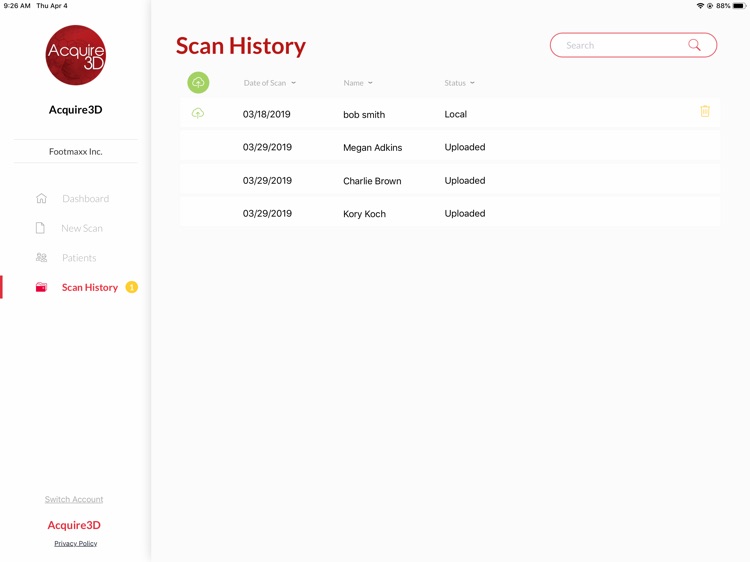Click the Local status of bob smith
The height and width of the screenshot is (562, 750).
tap(455, 114)
